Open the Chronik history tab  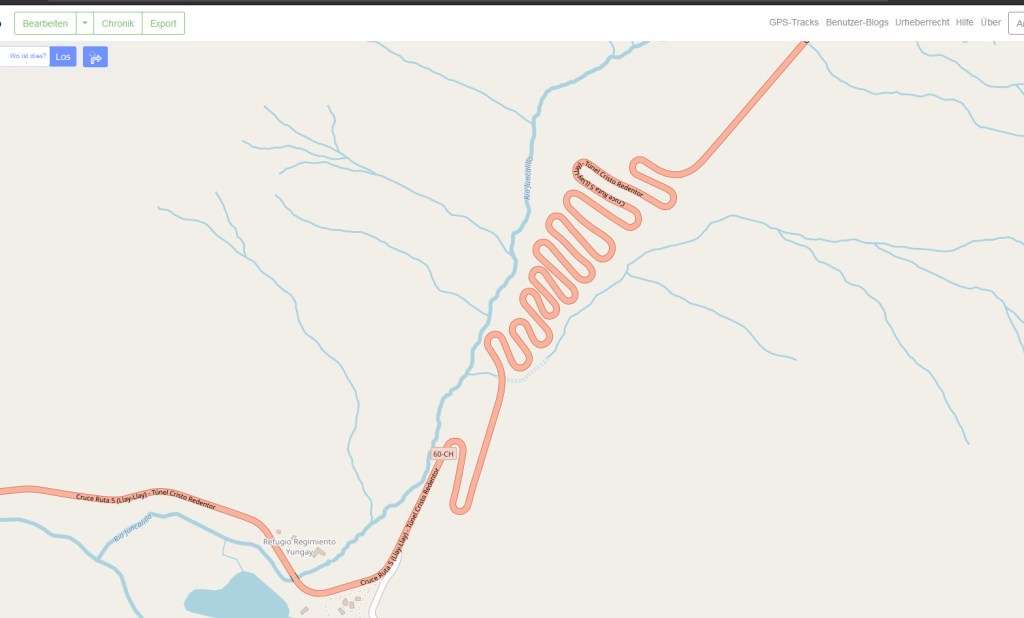point(118,23)
